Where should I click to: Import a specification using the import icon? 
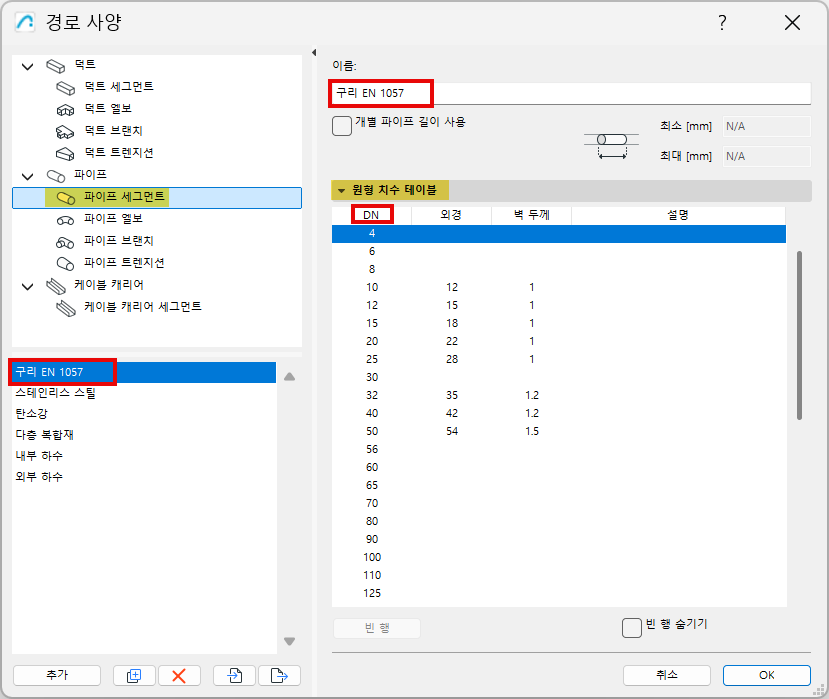pos(235,675)
